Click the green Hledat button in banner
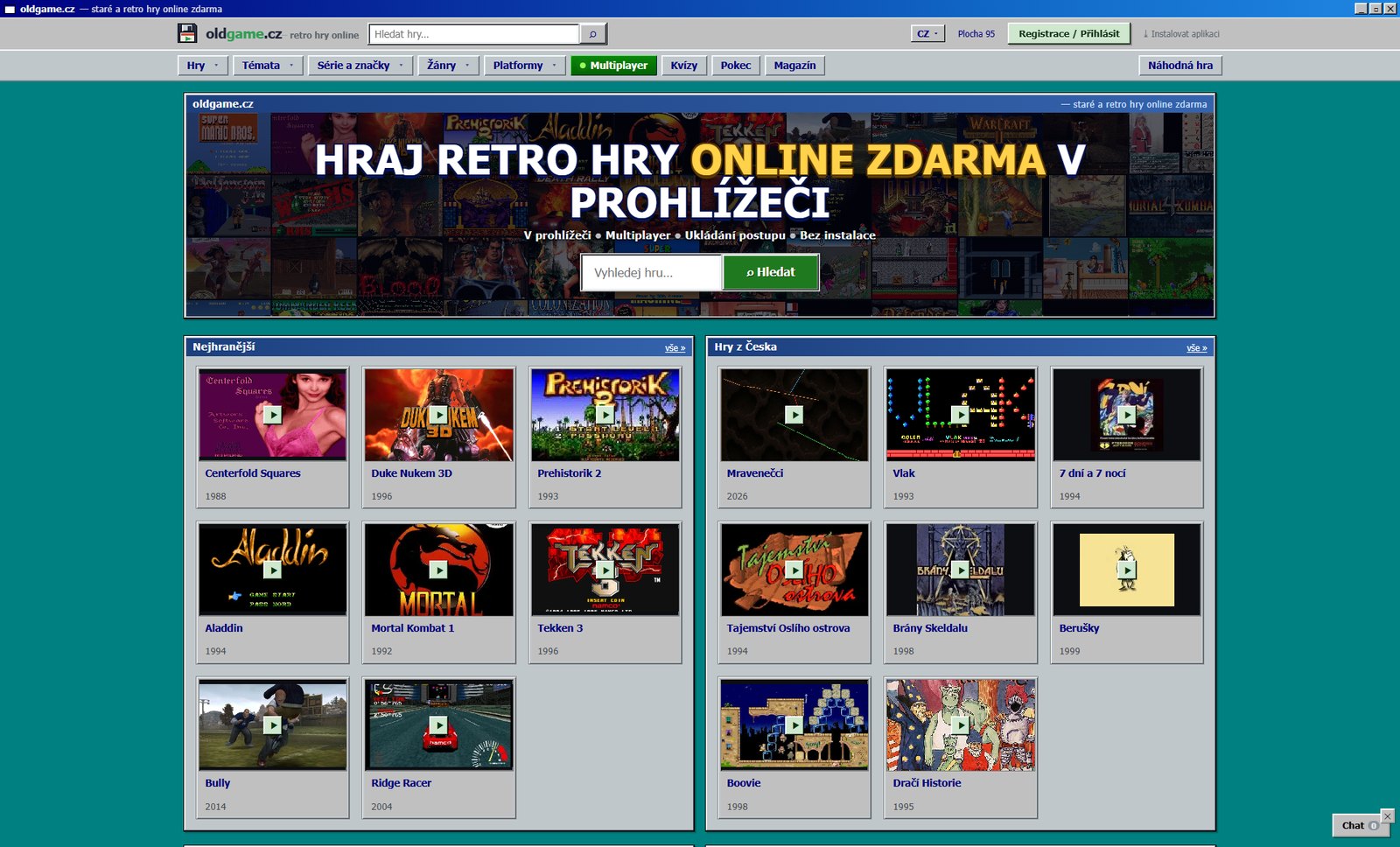This screenshot has width=1400, height=847. coord(771,272)
